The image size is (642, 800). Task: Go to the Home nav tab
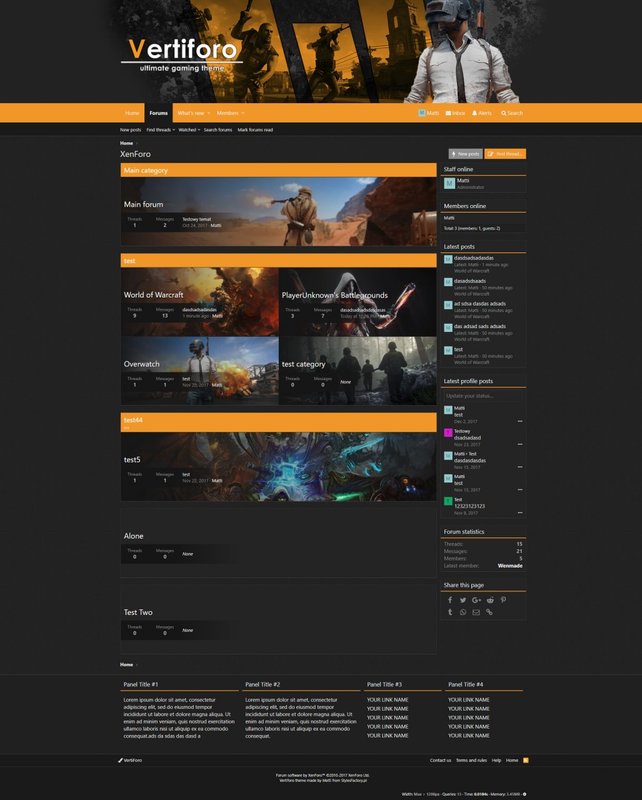[132, 113]
